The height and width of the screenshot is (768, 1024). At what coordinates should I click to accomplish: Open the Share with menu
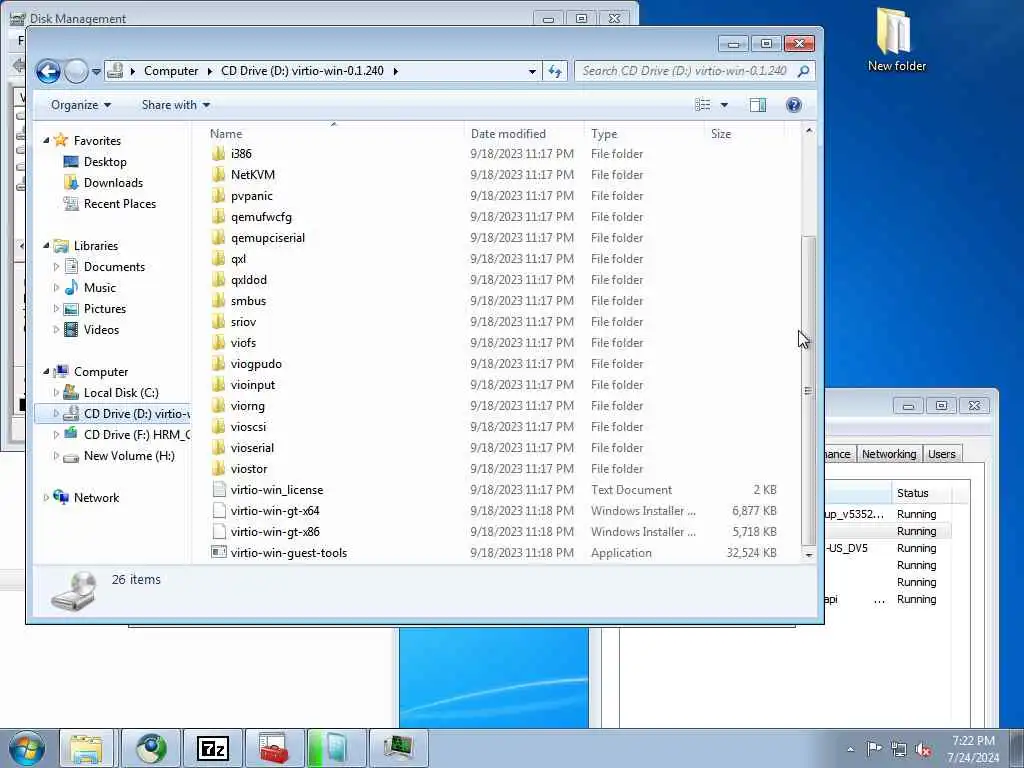click(176, 105)
